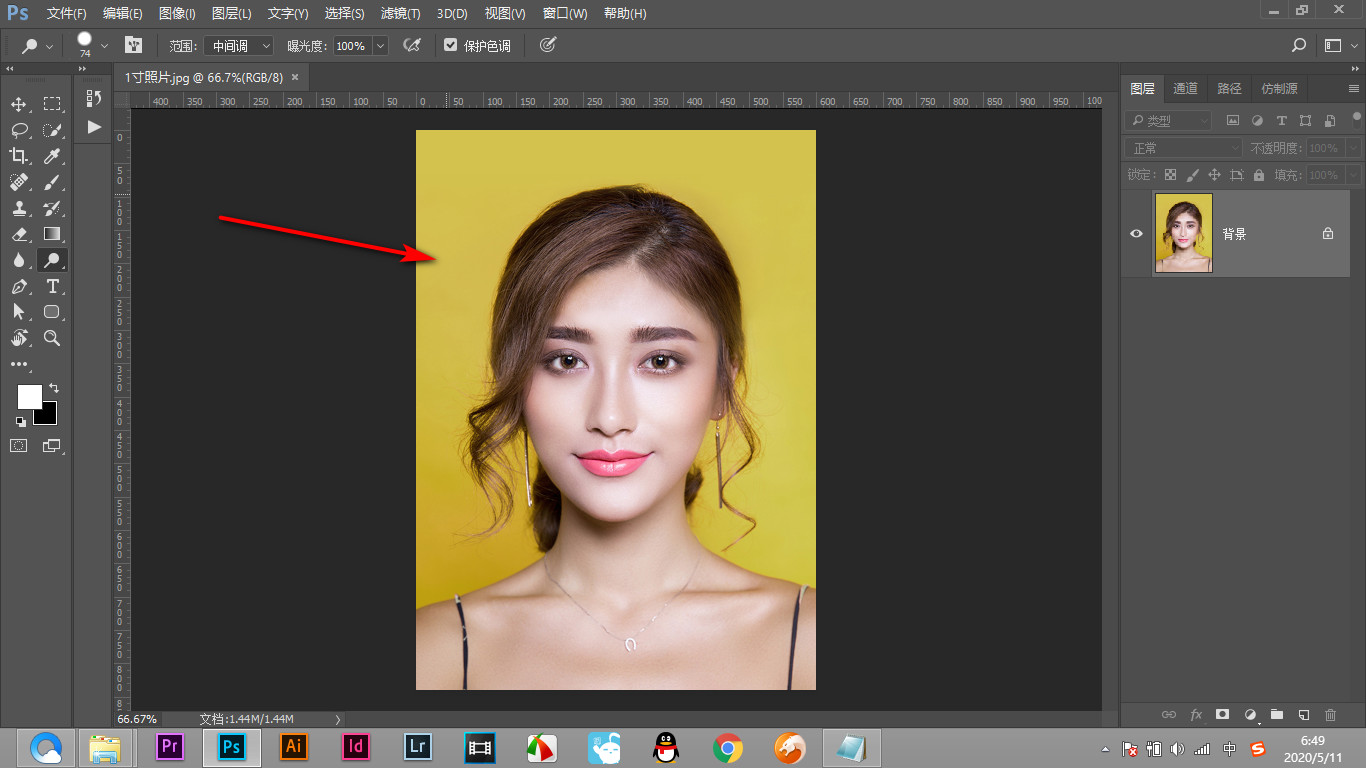
Task: Open the 滤镜(T) menu
Action: point(400,14)
